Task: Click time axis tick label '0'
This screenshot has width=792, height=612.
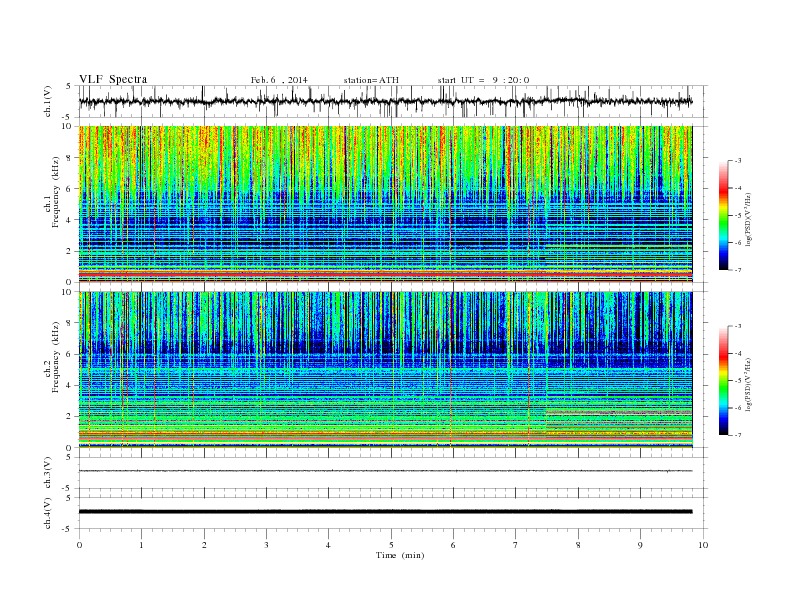Action: click(x=79, y=545)
